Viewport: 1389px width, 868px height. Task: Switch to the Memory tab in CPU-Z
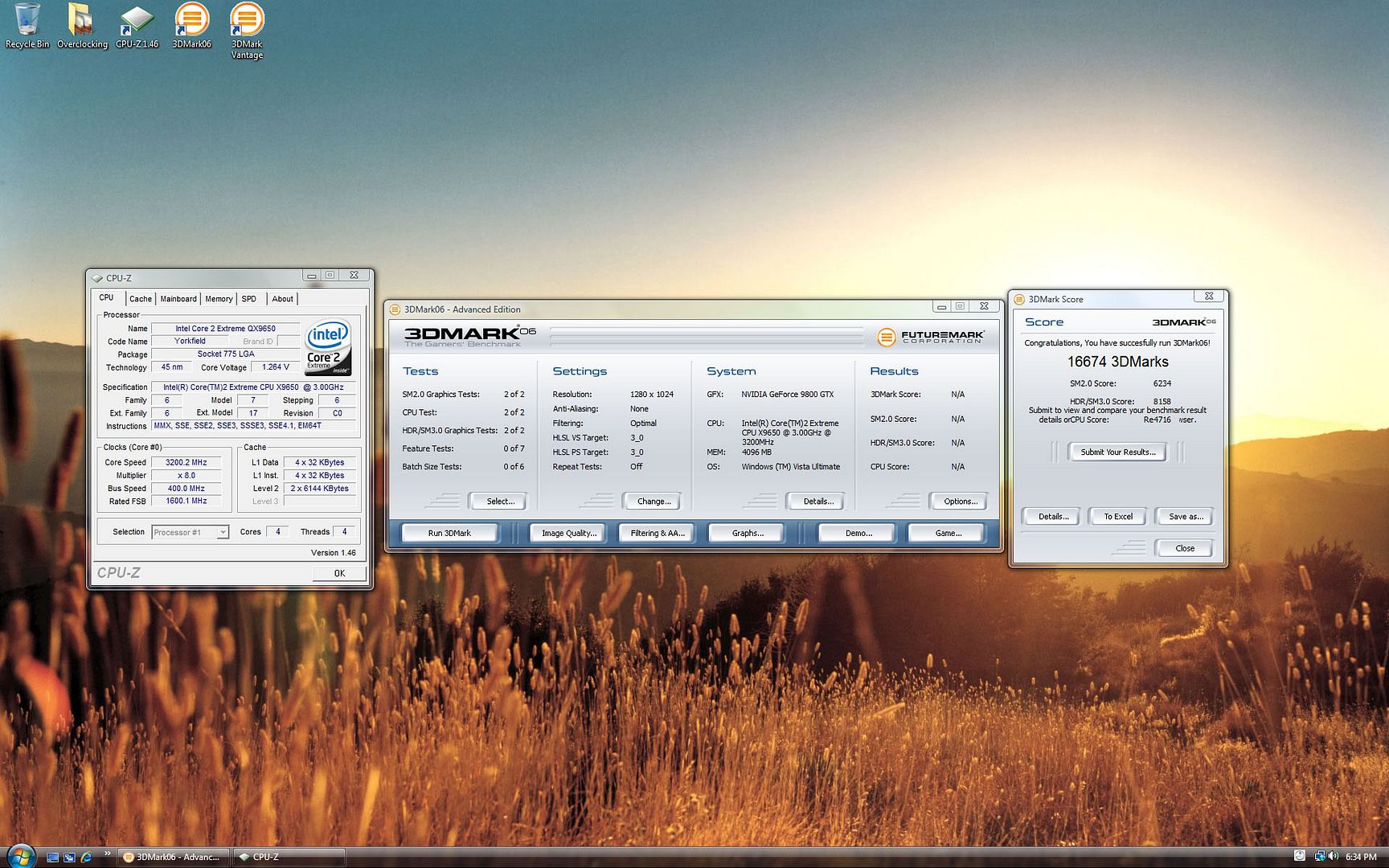219,299
